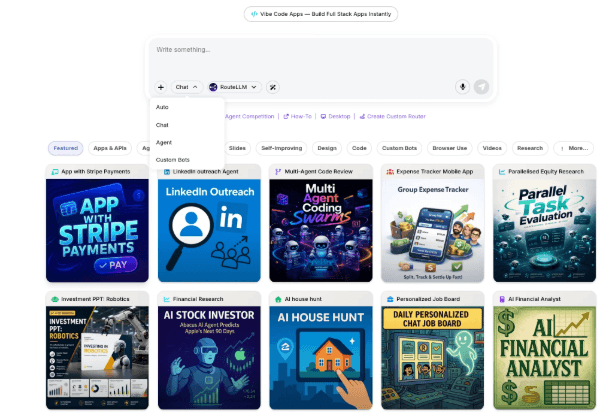The image size is (614, 415).
Task: Click the RouteLLM logo icon
Action: point(213,87)
